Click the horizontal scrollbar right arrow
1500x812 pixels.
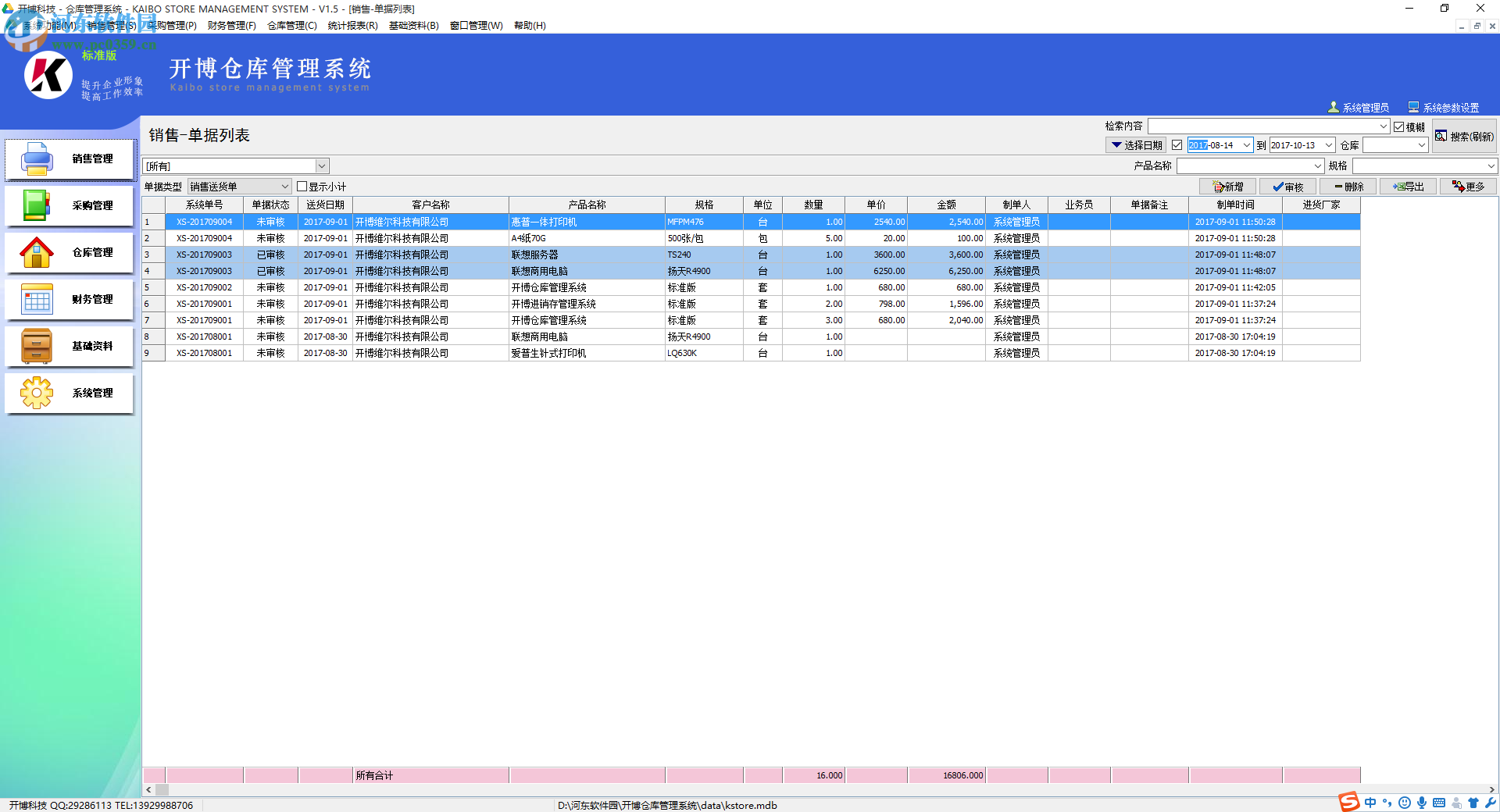pyautogui.click(x=1492, y=789)
